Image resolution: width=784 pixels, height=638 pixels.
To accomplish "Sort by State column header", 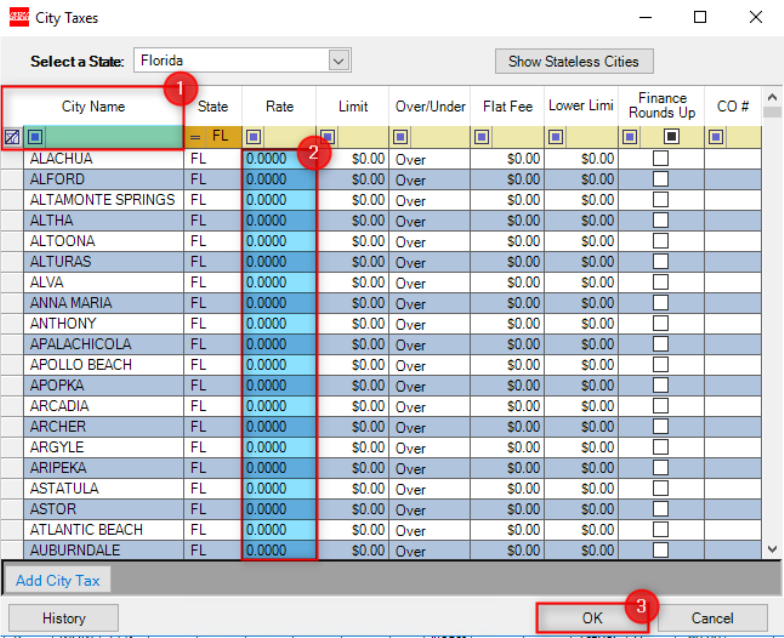I will 213,106.
